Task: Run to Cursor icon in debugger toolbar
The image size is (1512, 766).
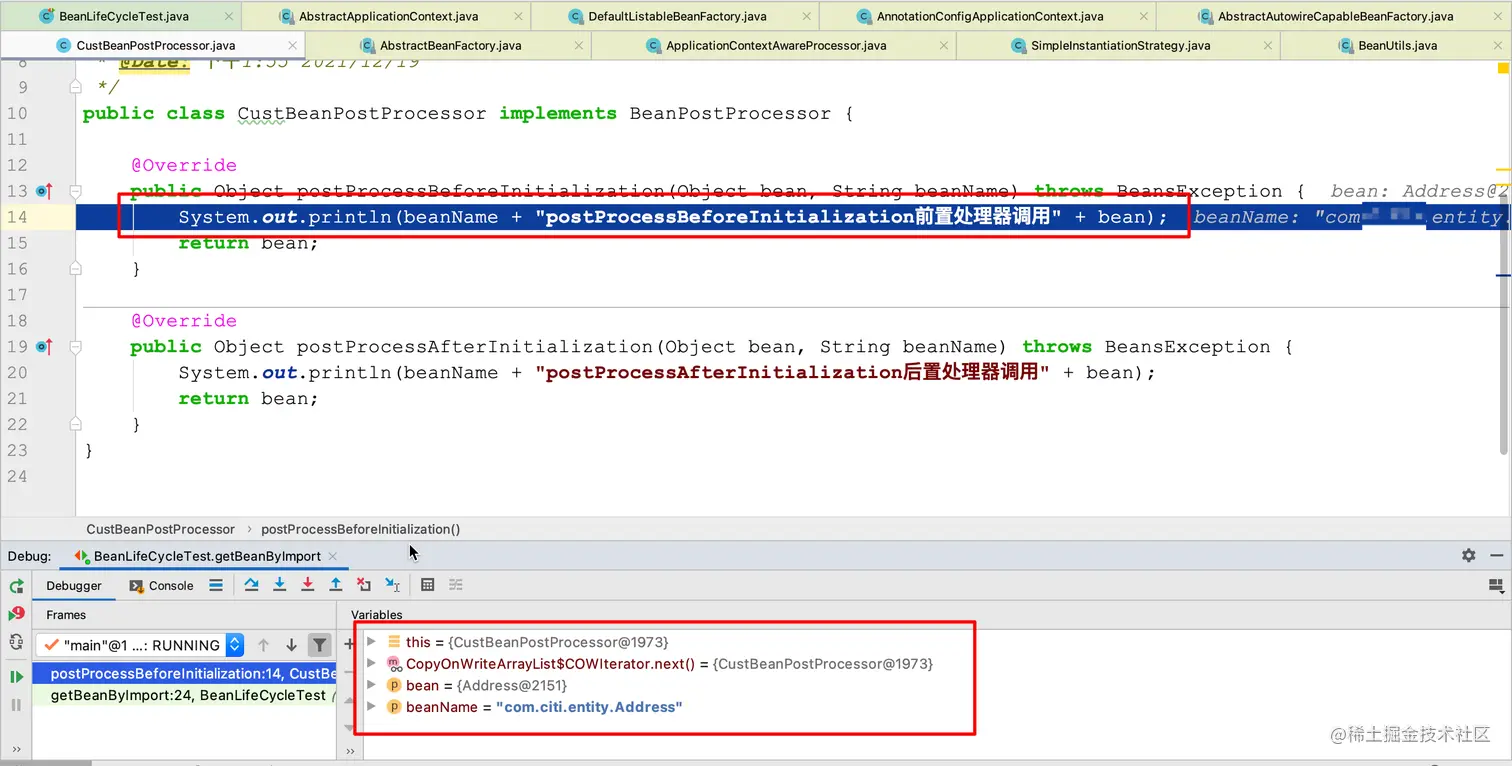Action: [392, 585]
